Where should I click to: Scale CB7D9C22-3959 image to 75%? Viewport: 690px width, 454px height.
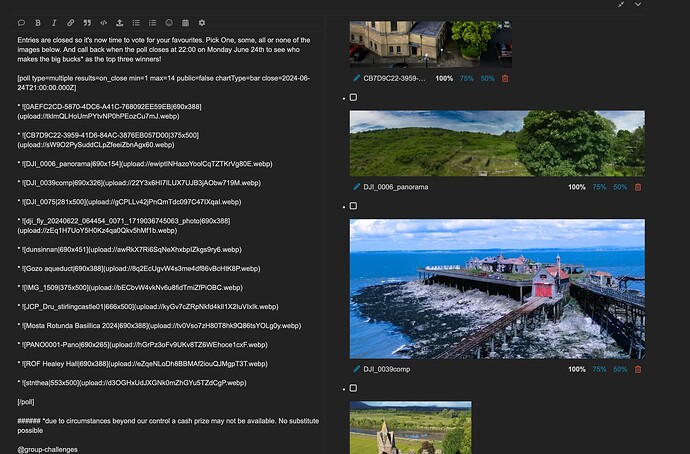pyautogui.click(x=466, y=78)
